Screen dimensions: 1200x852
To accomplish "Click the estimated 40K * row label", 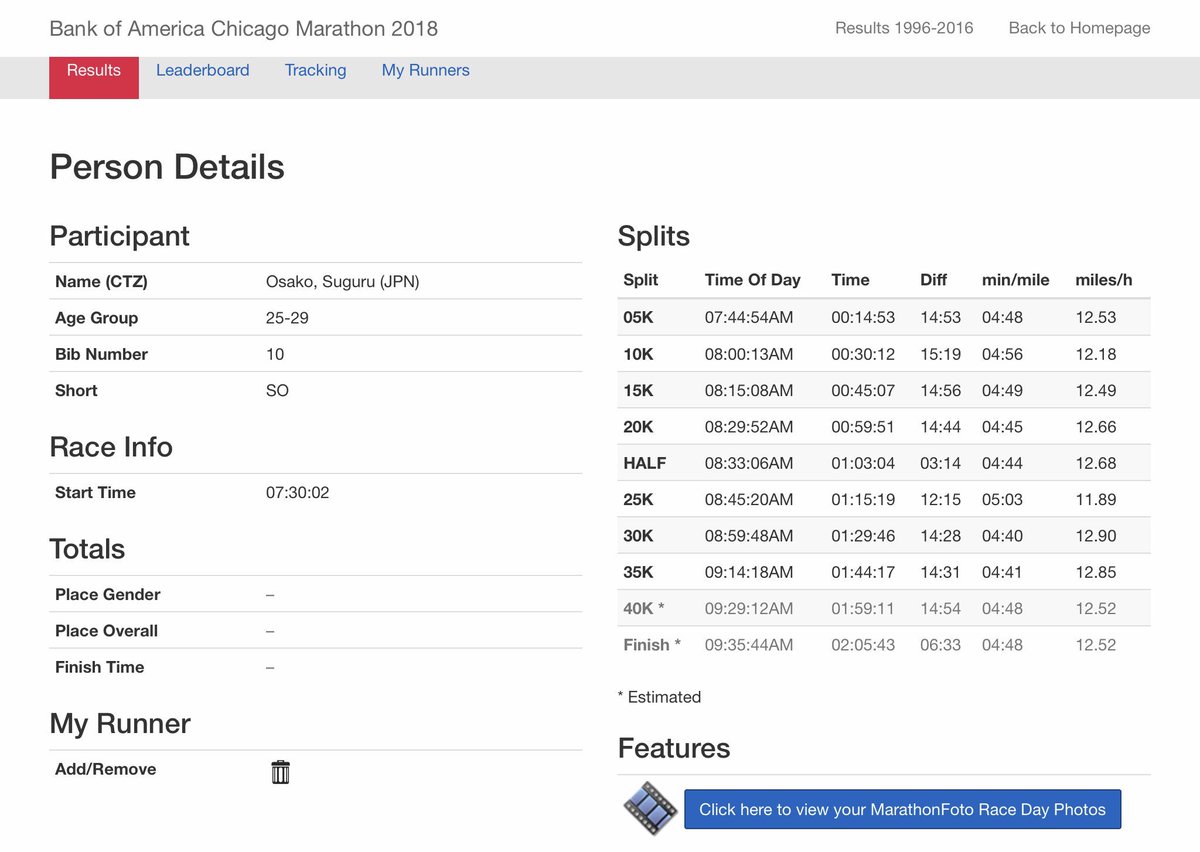I will point(644,609).
